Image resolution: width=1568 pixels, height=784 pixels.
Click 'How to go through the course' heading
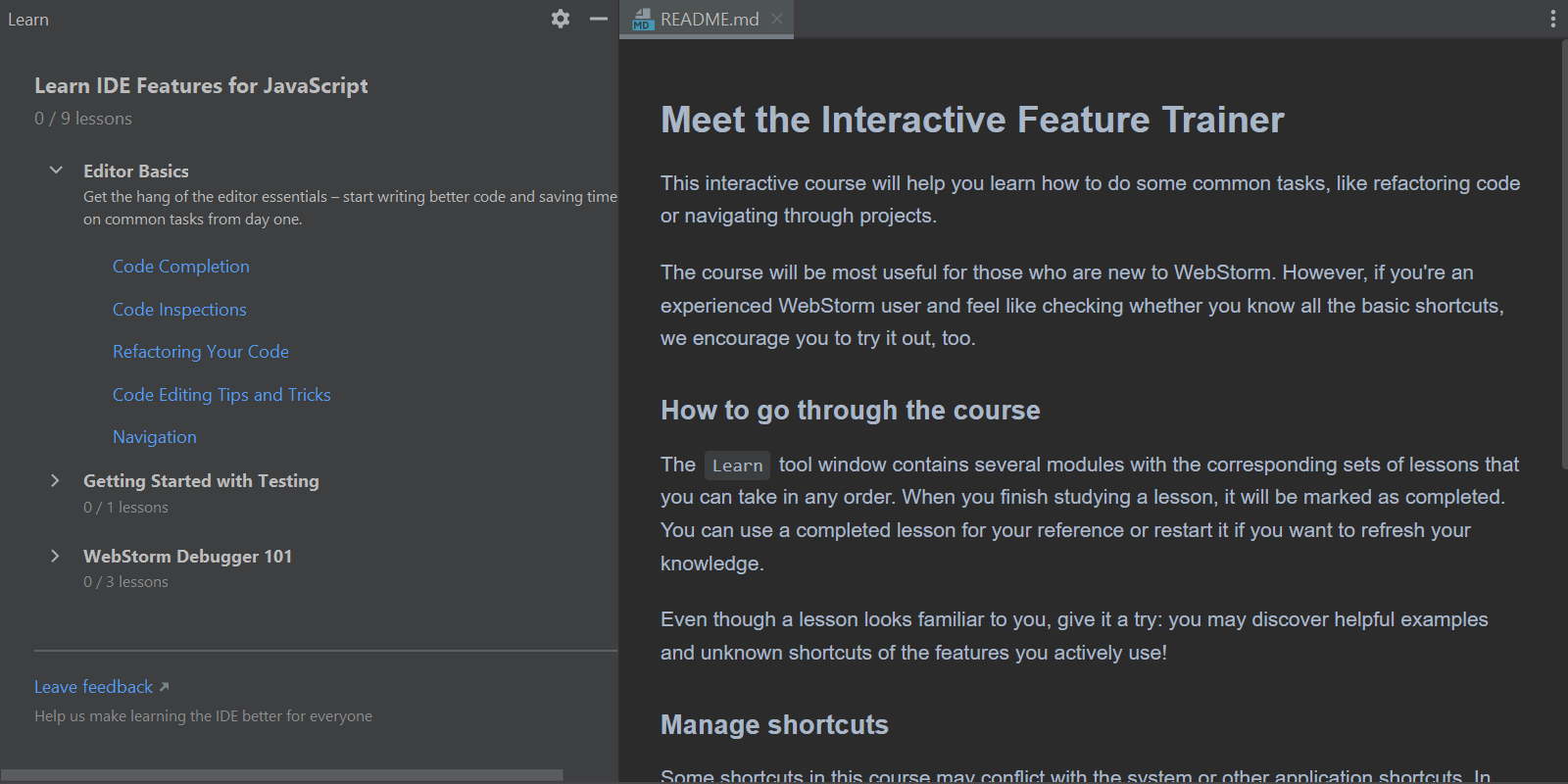(851, 410)
